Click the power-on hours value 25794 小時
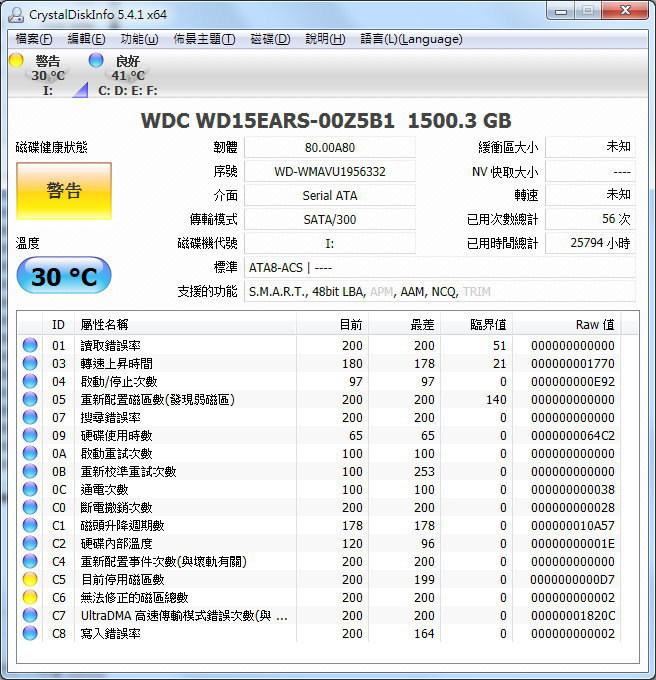Viewport: 656px width, 680px height. pyautogui.click(x=590, y=243)
